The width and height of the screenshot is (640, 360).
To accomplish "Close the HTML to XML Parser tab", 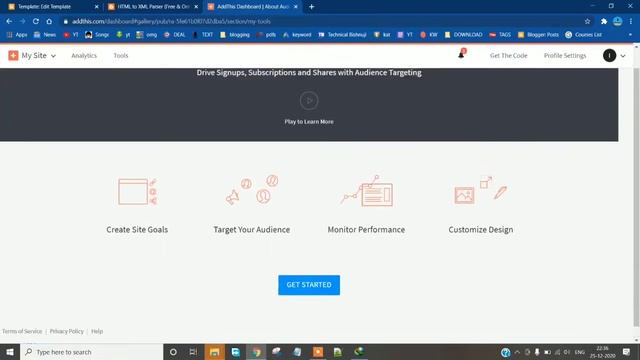I will 196,7.
